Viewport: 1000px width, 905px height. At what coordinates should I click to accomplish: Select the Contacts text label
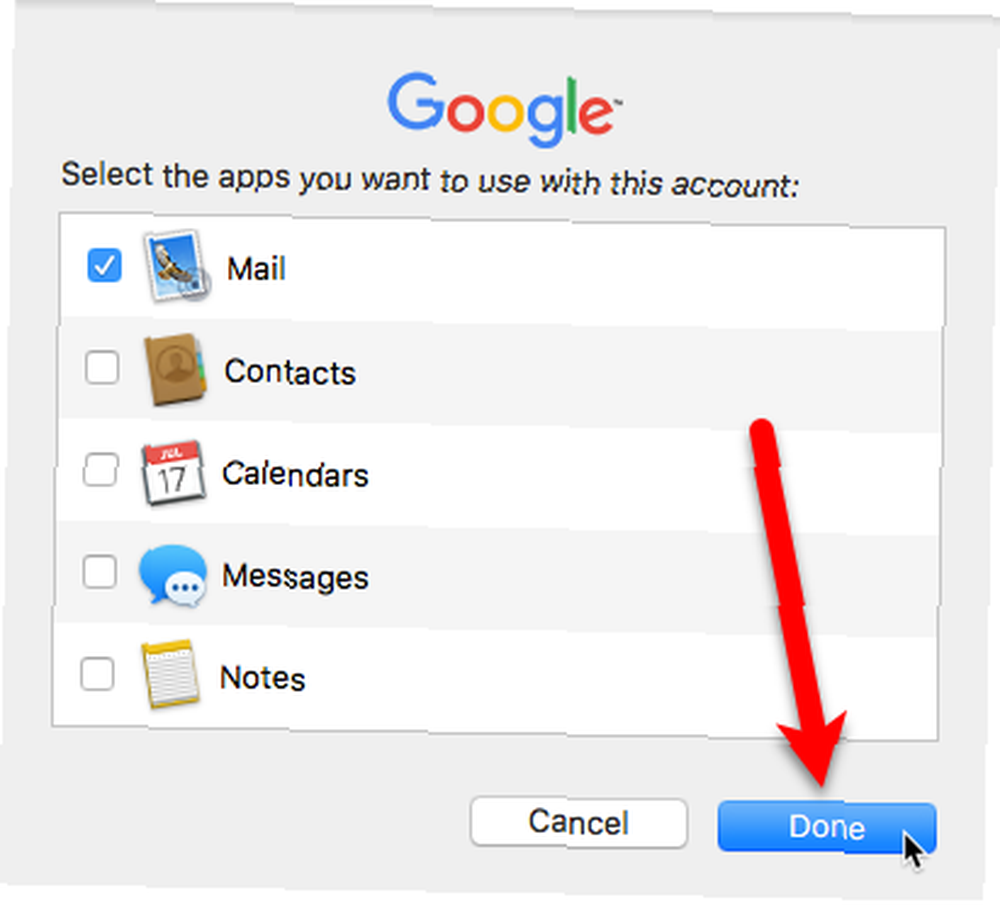(x=290, y=372)
